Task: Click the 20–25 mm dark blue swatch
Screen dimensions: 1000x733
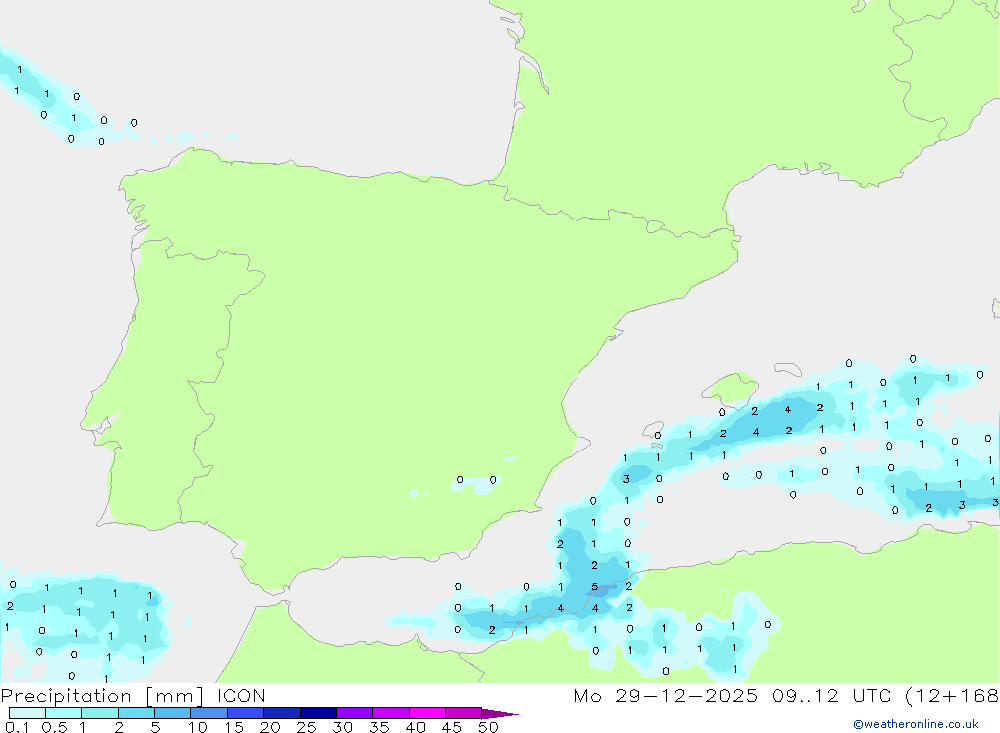Action: coord(282,713)
